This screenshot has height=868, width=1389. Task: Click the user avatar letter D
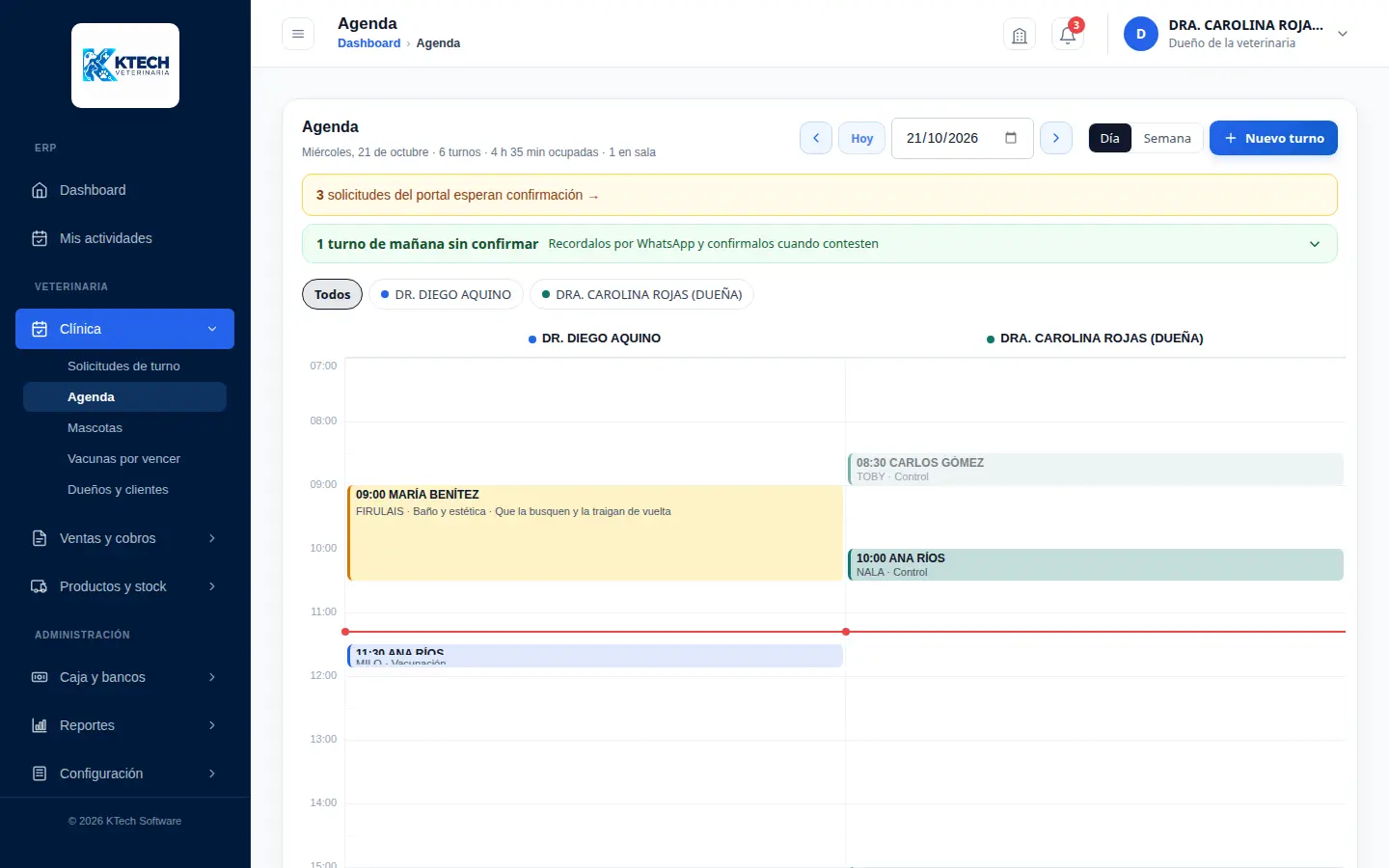click(1140, 34)
